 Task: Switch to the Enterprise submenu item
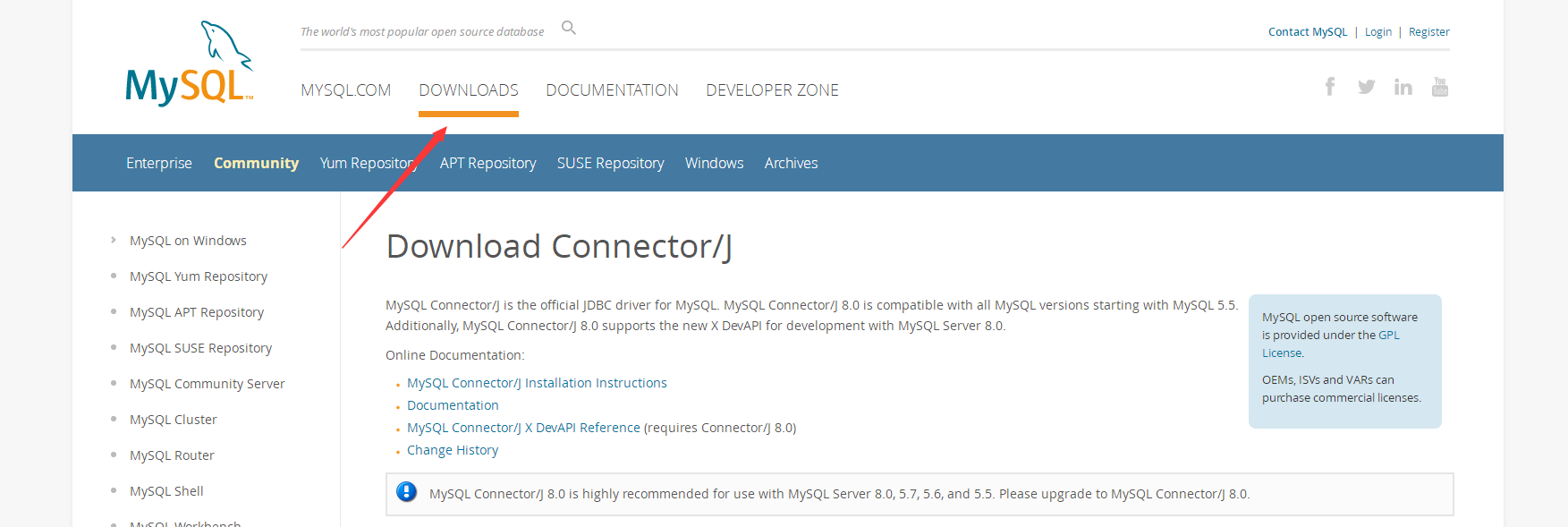click(159, 163)
